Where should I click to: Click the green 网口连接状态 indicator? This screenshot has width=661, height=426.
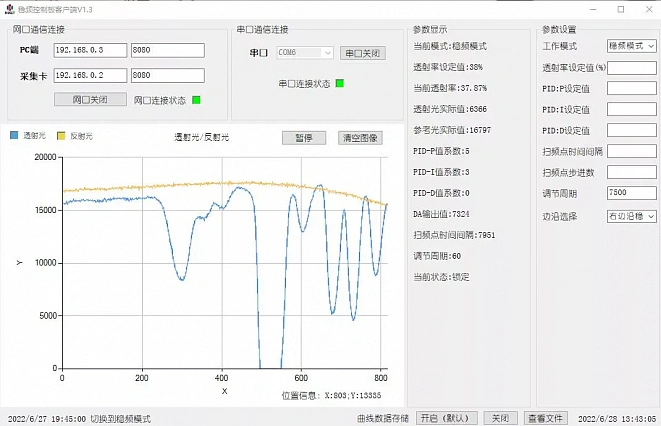tap(196, 100)
